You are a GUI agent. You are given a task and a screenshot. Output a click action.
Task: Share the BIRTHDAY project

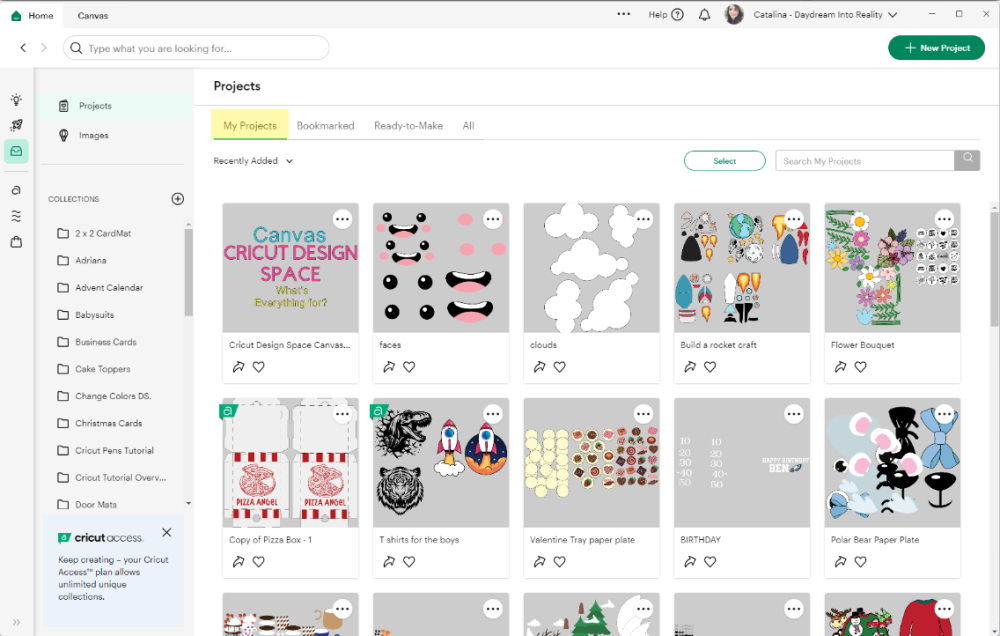(689, 562)
